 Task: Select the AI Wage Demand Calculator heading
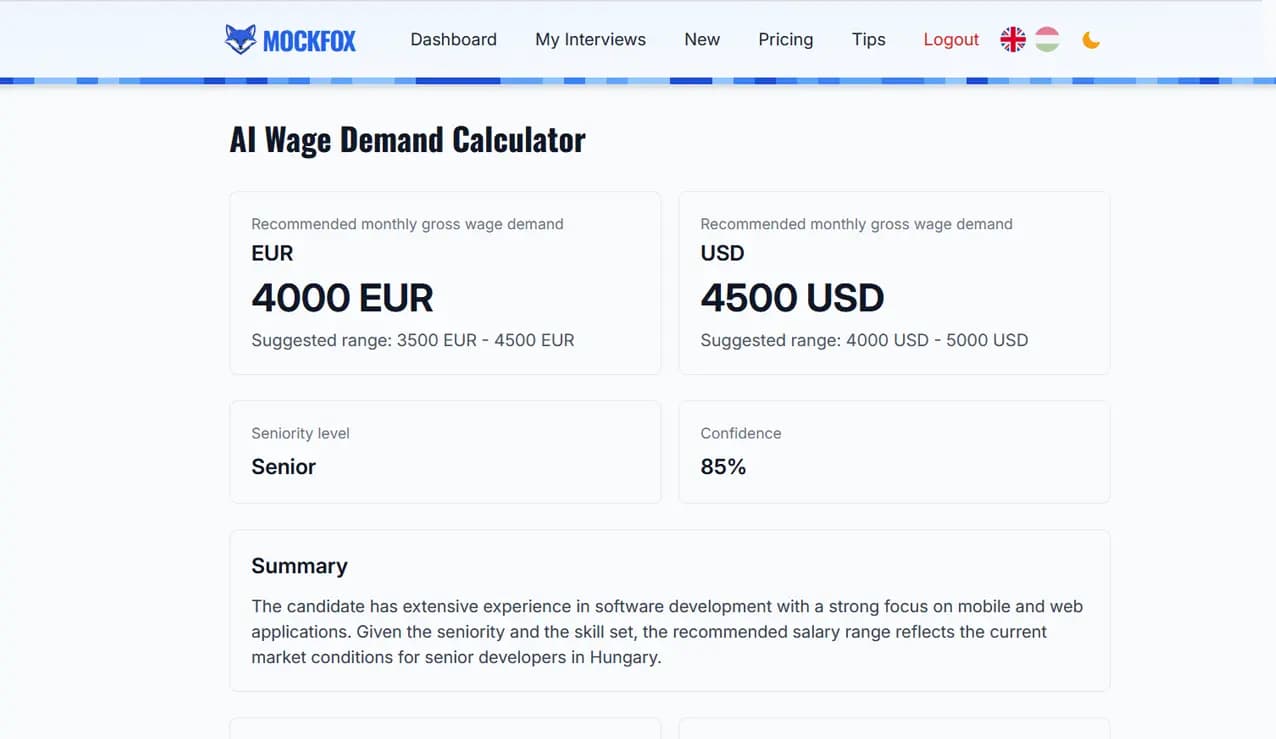pyautogui.click(x=407, y=140)
